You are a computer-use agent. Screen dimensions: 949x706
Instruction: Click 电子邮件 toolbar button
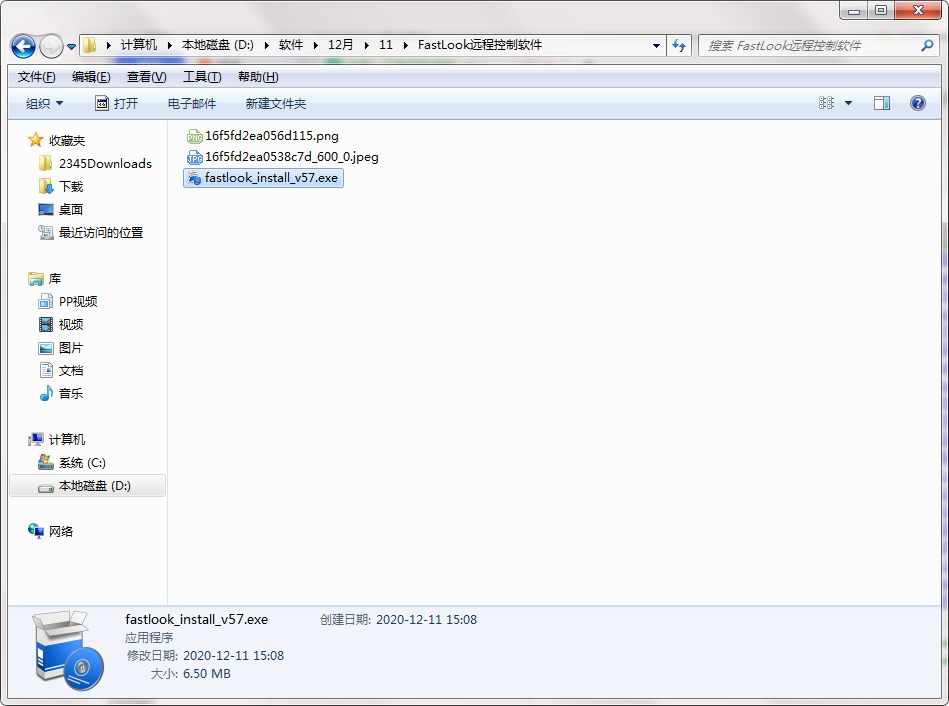click(192, 104)
